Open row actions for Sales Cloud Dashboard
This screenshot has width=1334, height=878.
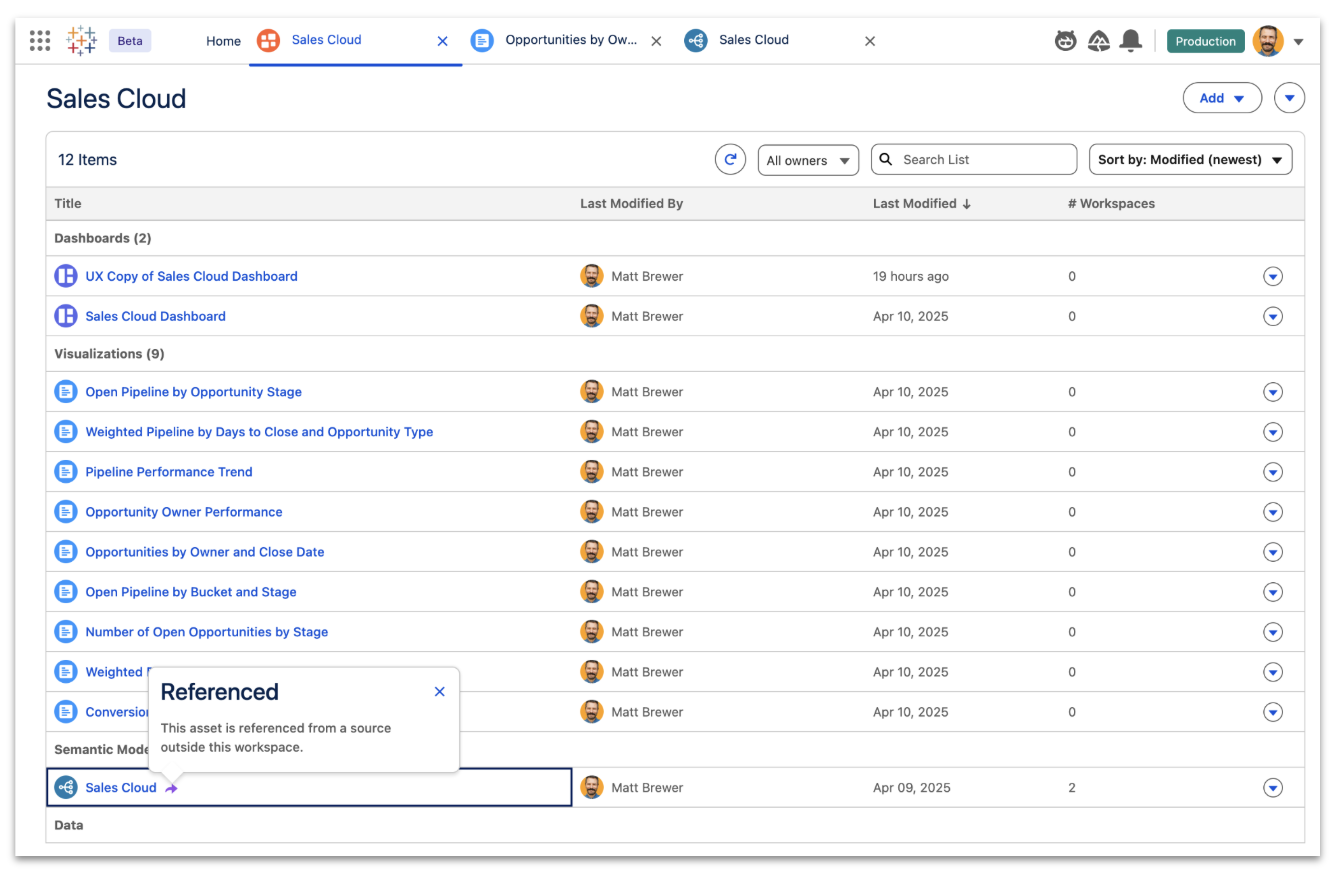(x=1272, y=317)
